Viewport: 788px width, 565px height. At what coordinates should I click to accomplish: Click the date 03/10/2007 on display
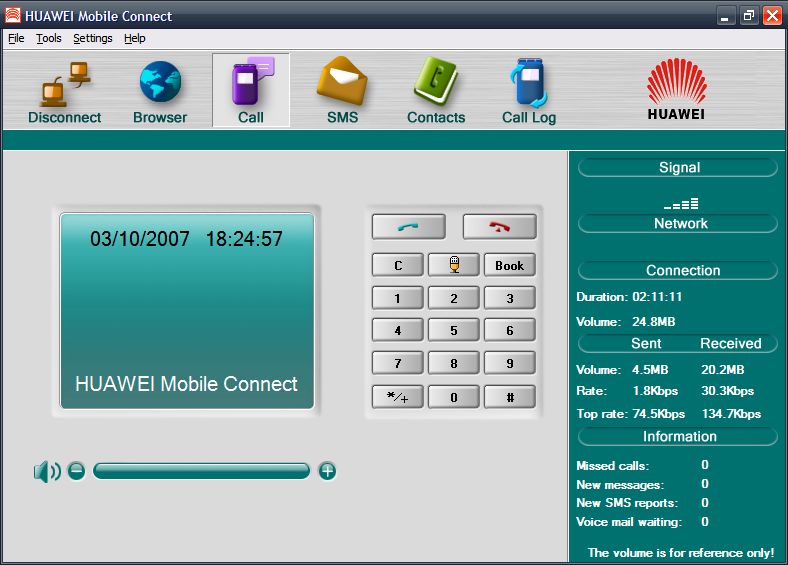coord(140,238)
